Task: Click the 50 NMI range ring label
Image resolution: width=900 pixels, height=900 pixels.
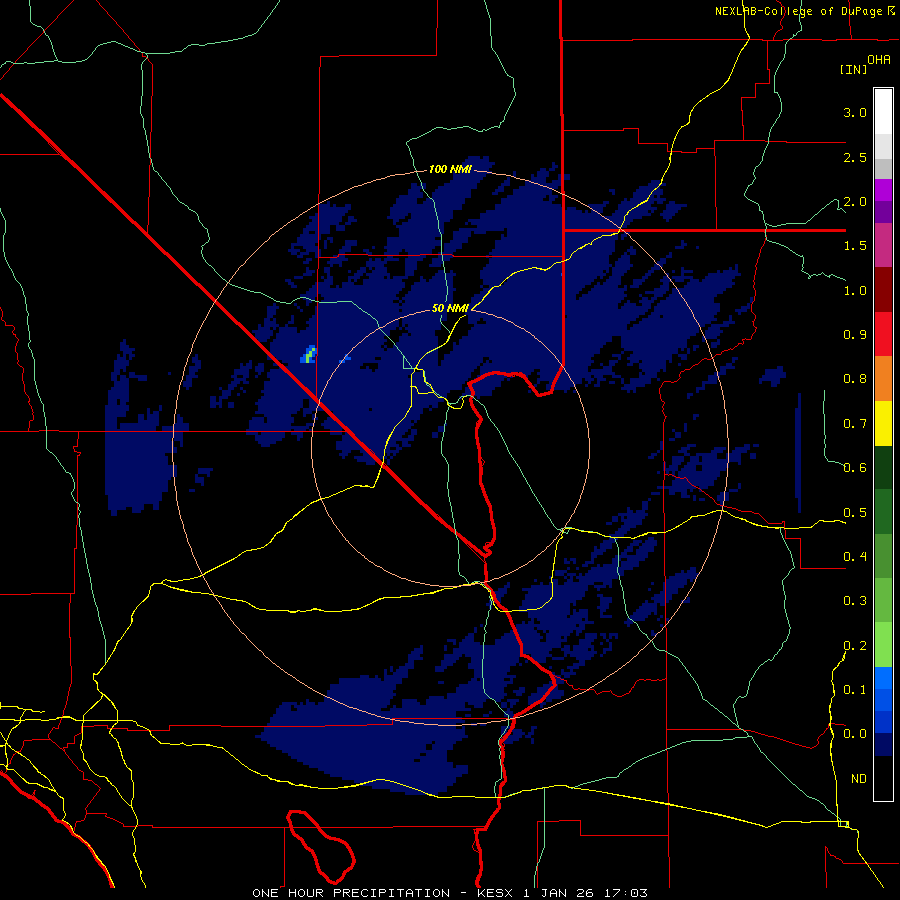Action: pyautogui.click(x=451, y=308)
